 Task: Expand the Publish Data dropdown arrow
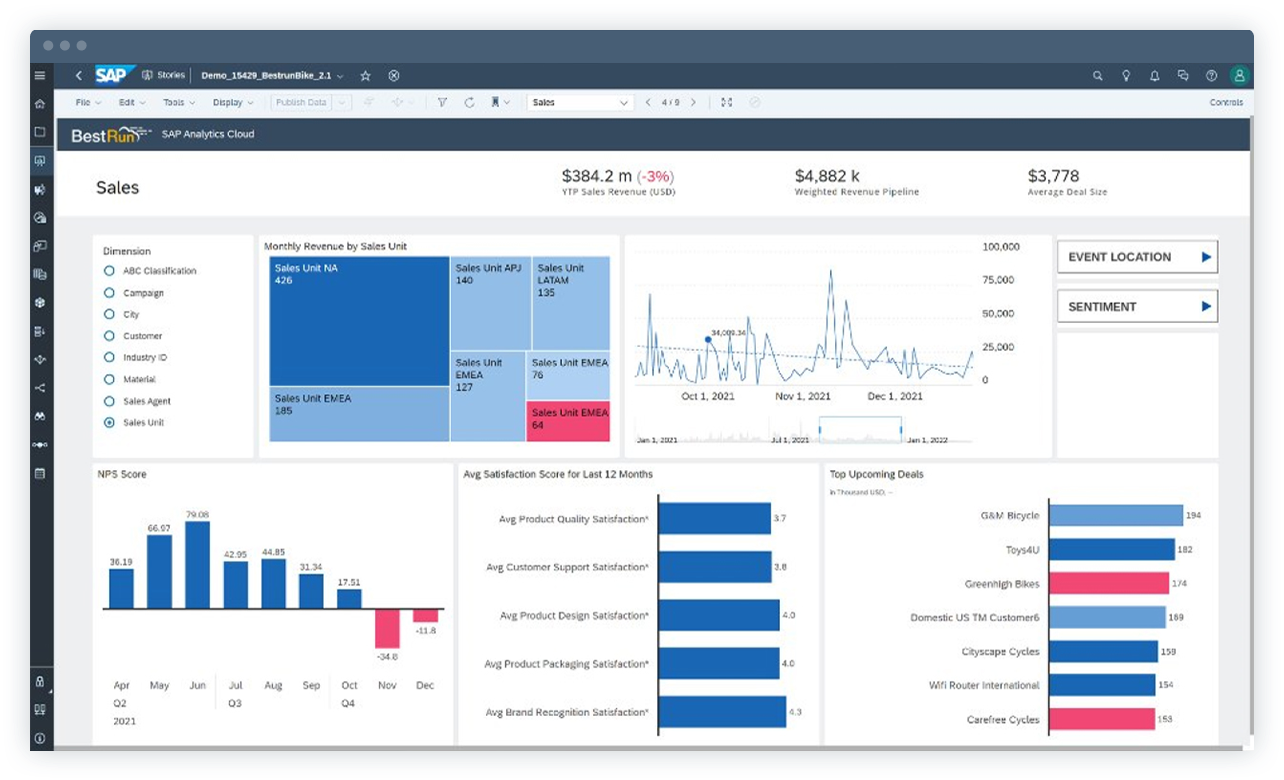(x=342, y=102)
